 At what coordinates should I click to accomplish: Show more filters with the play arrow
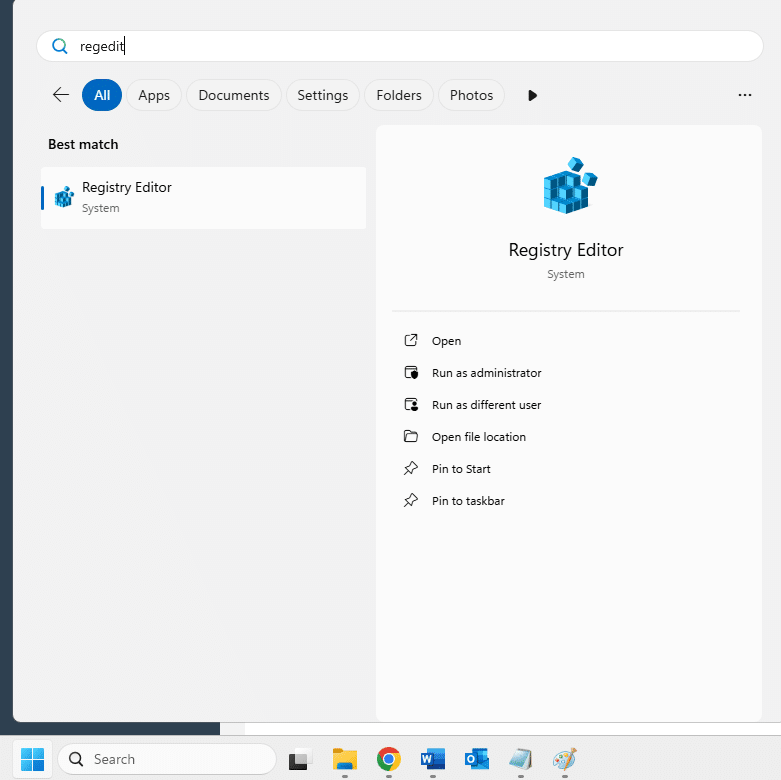tap(532, 95)
